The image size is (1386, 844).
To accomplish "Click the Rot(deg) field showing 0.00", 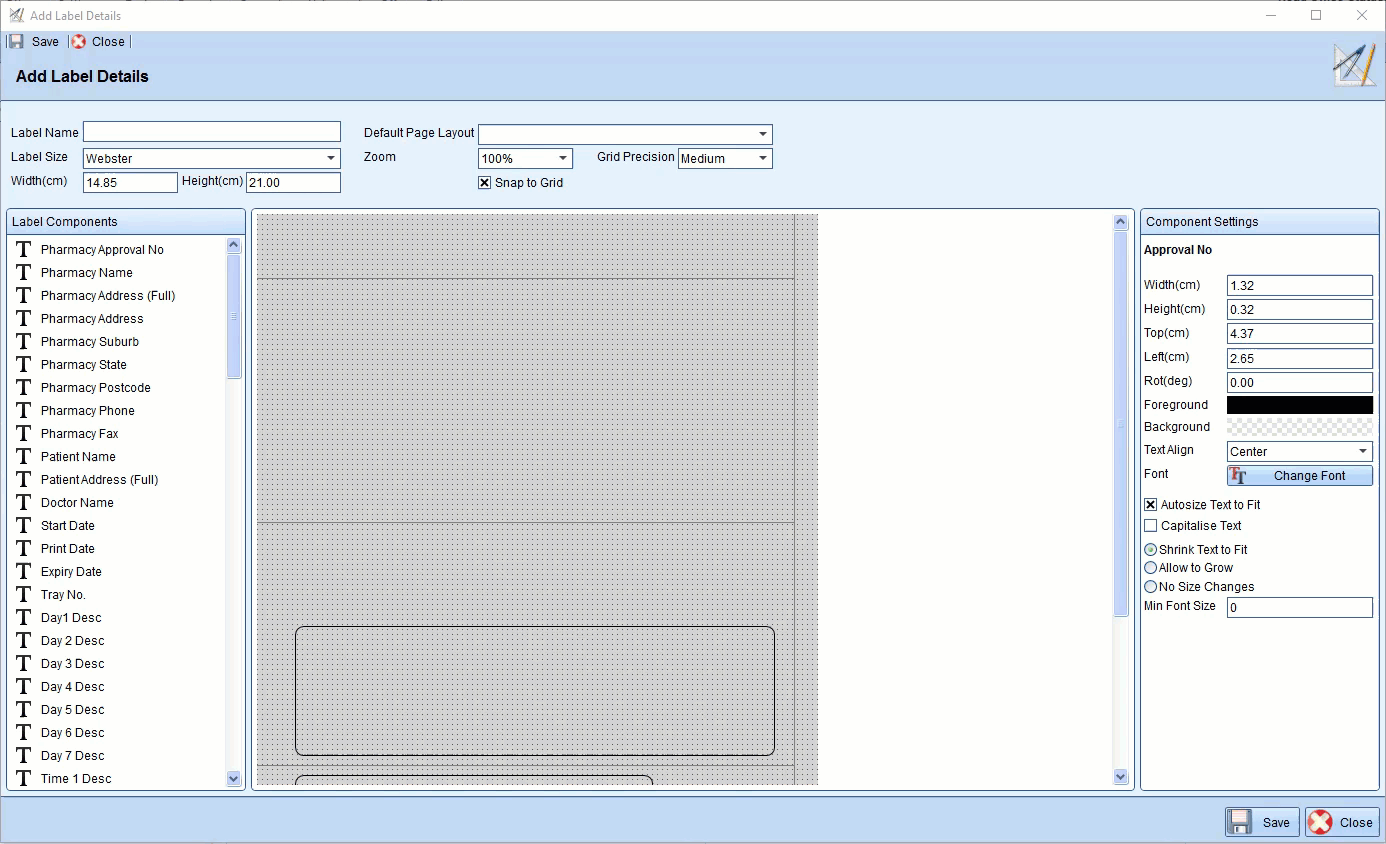I will coord(1300,382).
